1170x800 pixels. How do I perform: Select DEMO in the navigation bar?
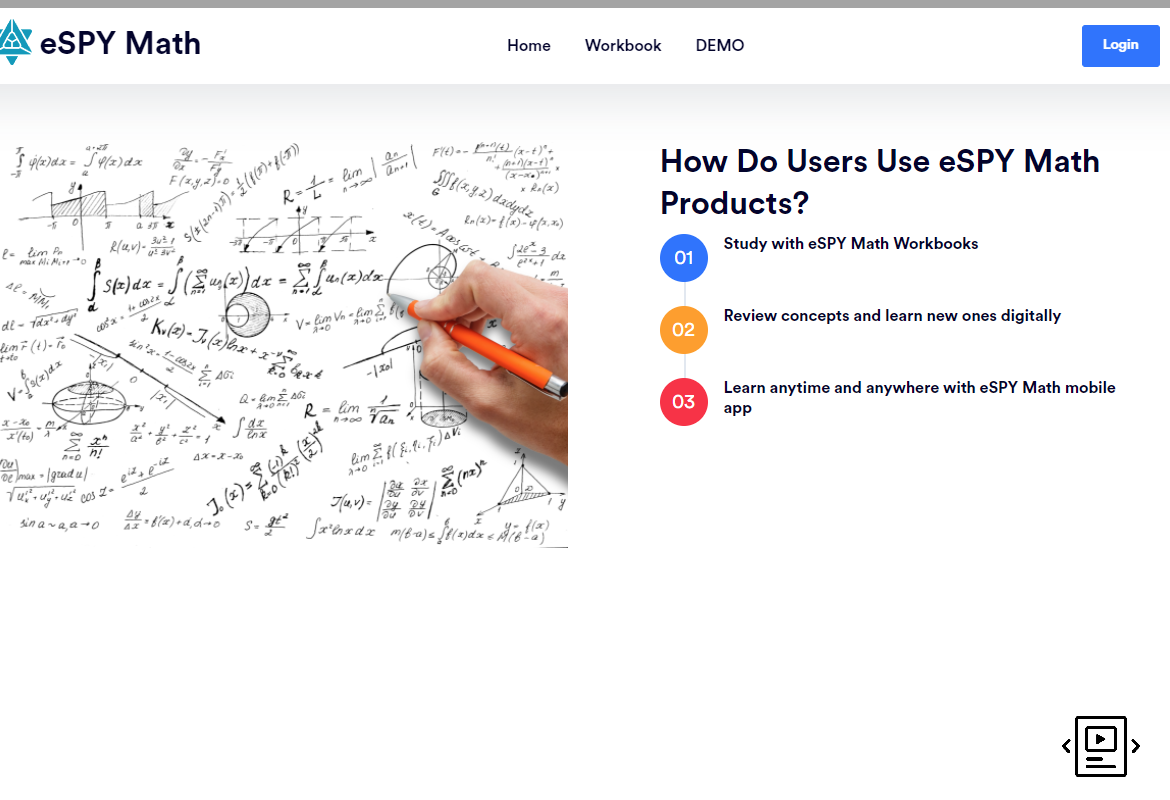click(720, 46)
